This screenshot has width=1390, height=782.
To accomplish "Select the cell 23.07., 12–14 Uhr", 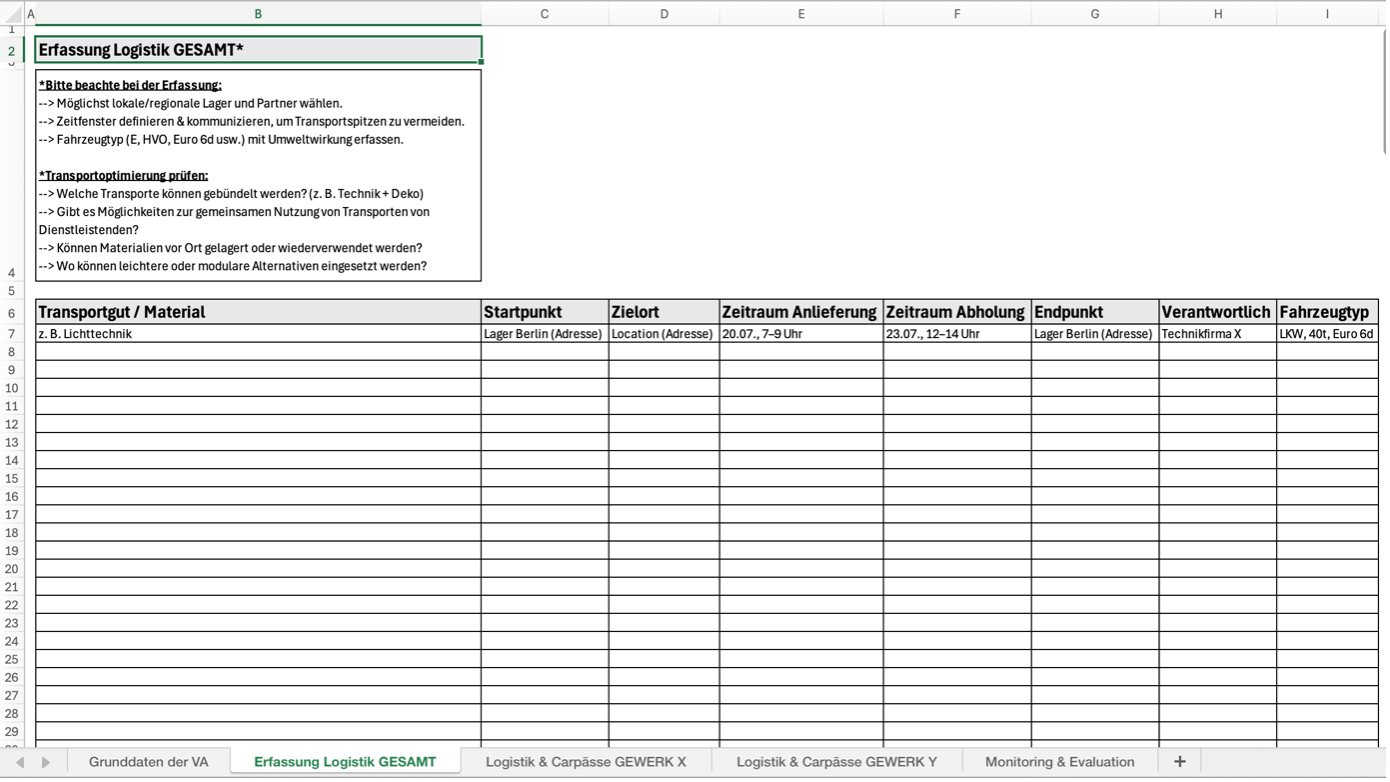I will [957, 334].
